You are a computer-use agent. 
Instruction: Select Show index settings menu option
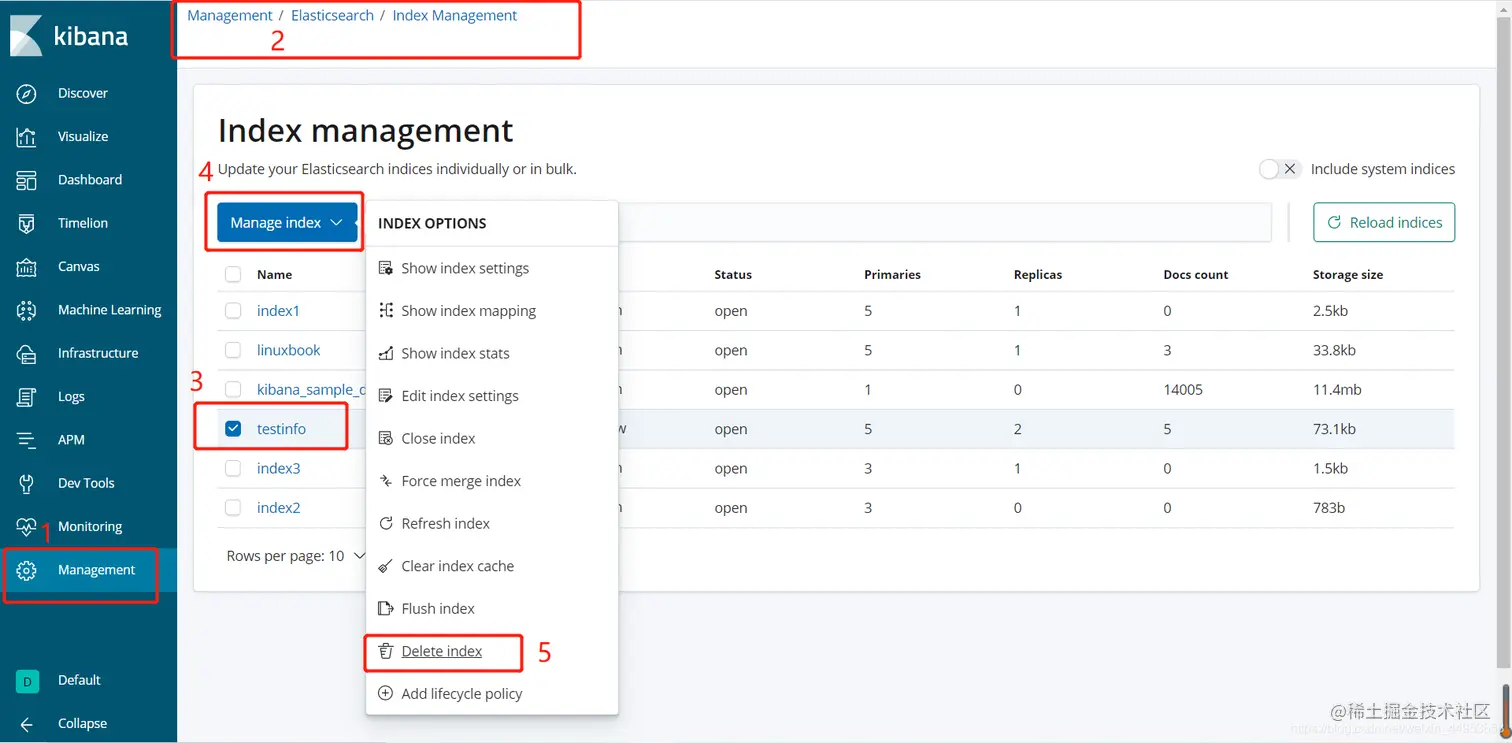[x=492, y=268]
